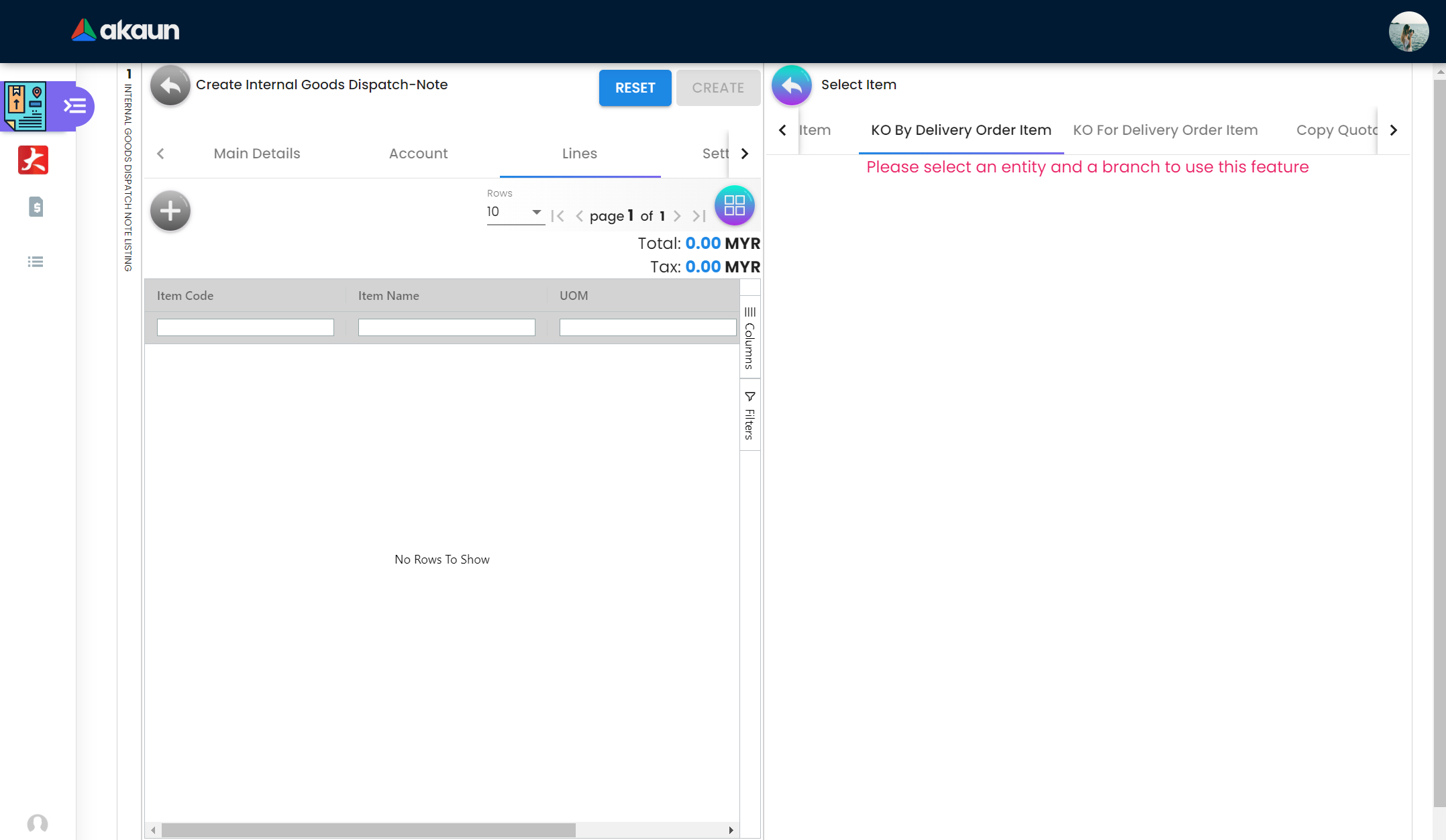Click the grid view toggle icon
1446x840 pixels.
click(734, 205)
